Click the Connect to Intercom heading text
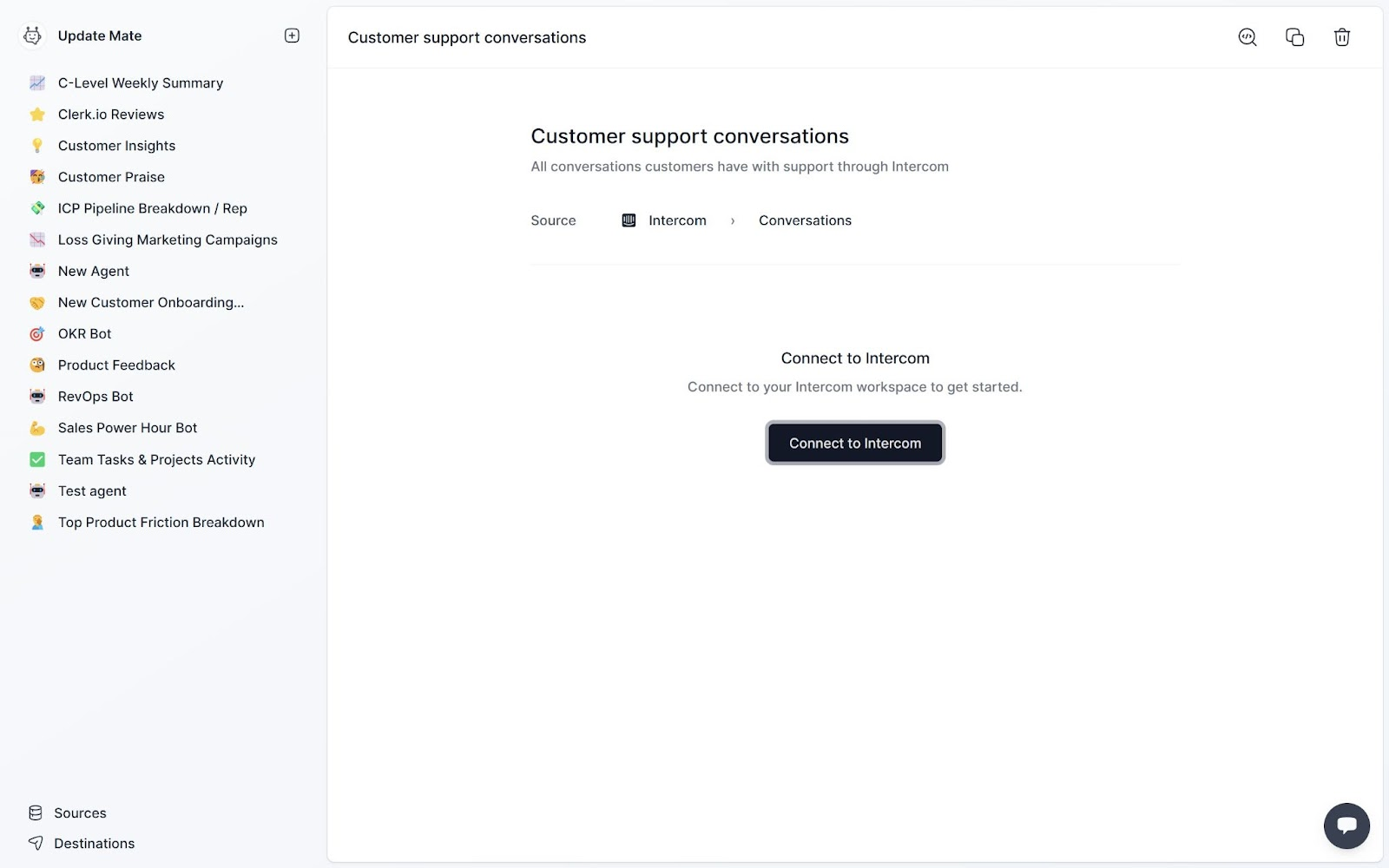Viewport: 1389px width, 868px height. point(855,358)
